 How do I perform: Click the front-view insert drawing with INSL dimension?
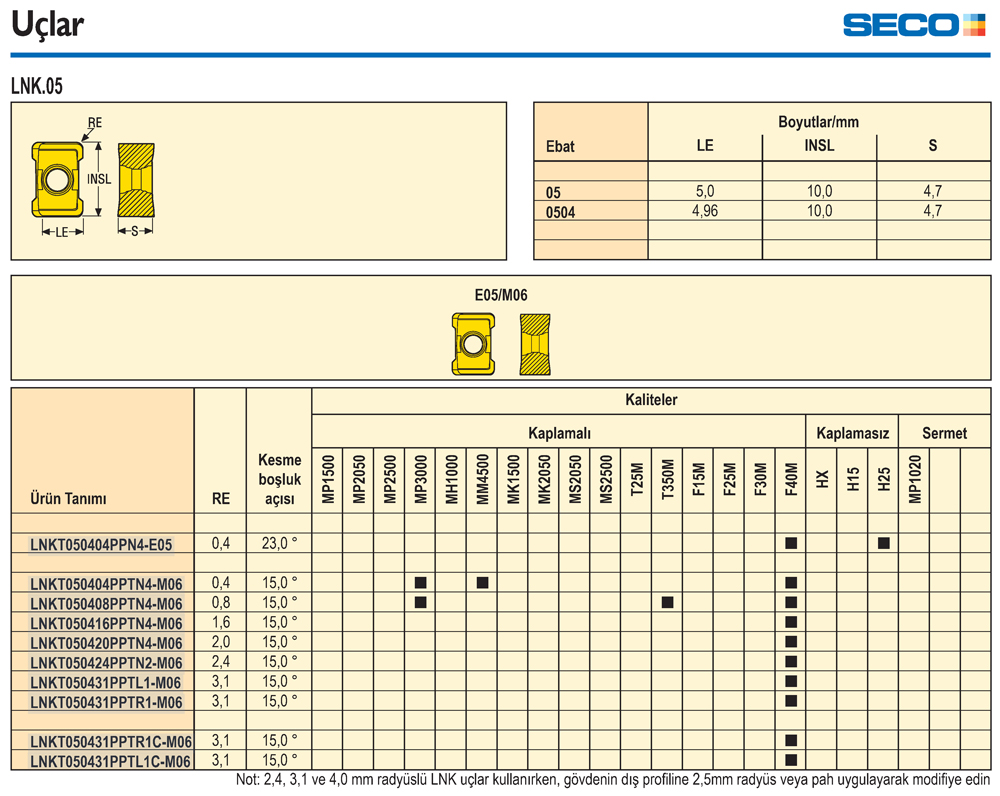(x=57, y=179)
